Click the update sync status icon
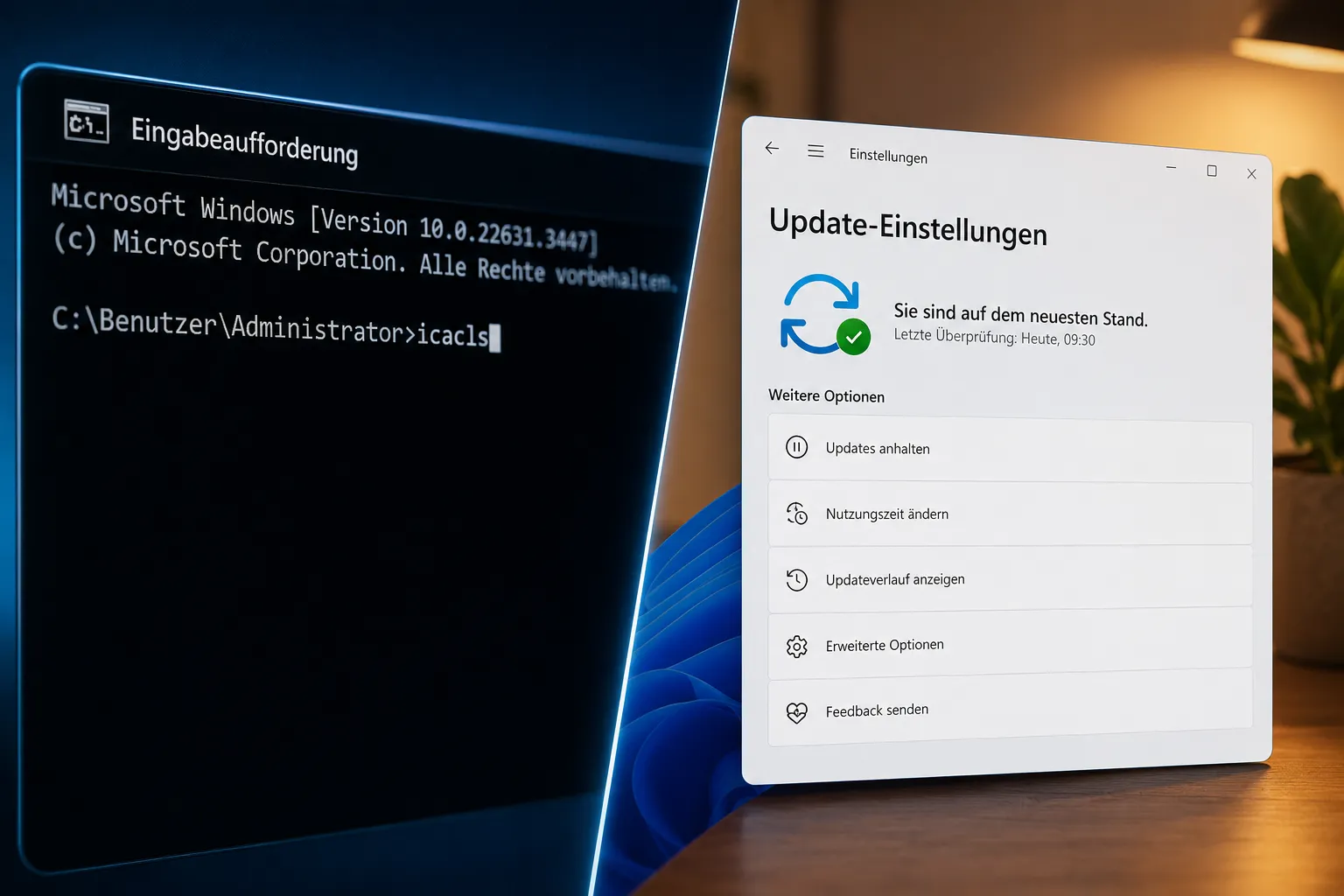The image size is (1344, 896). (x=825, y=315)
